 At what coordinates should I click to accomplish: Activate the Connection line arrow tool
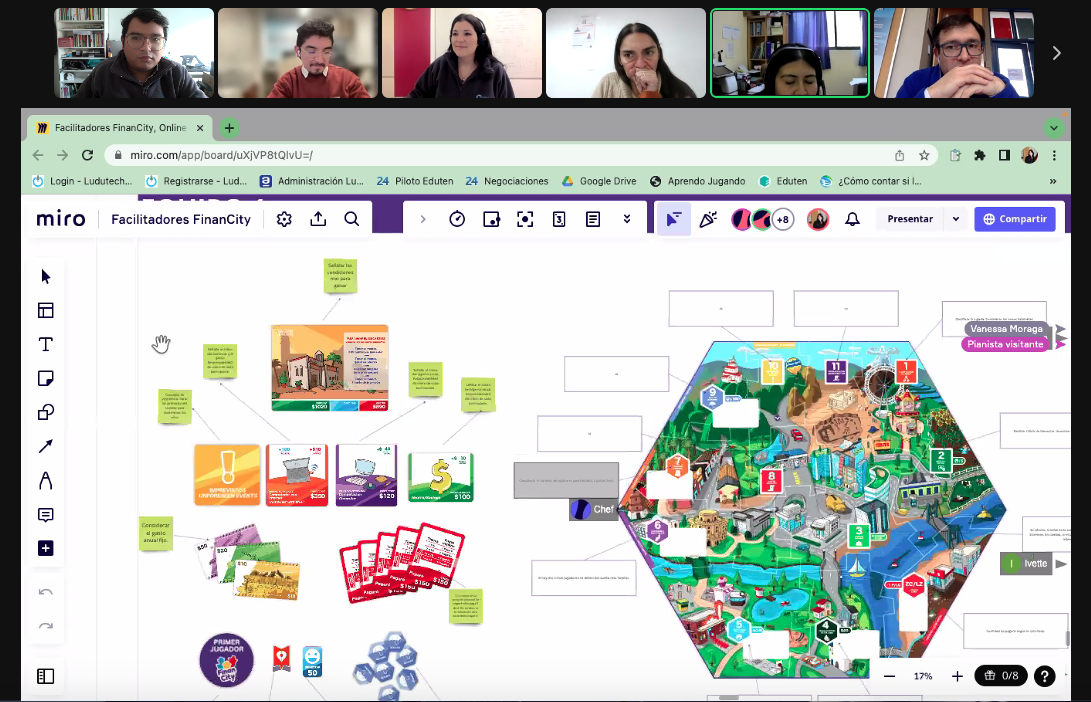coord(46,447)
